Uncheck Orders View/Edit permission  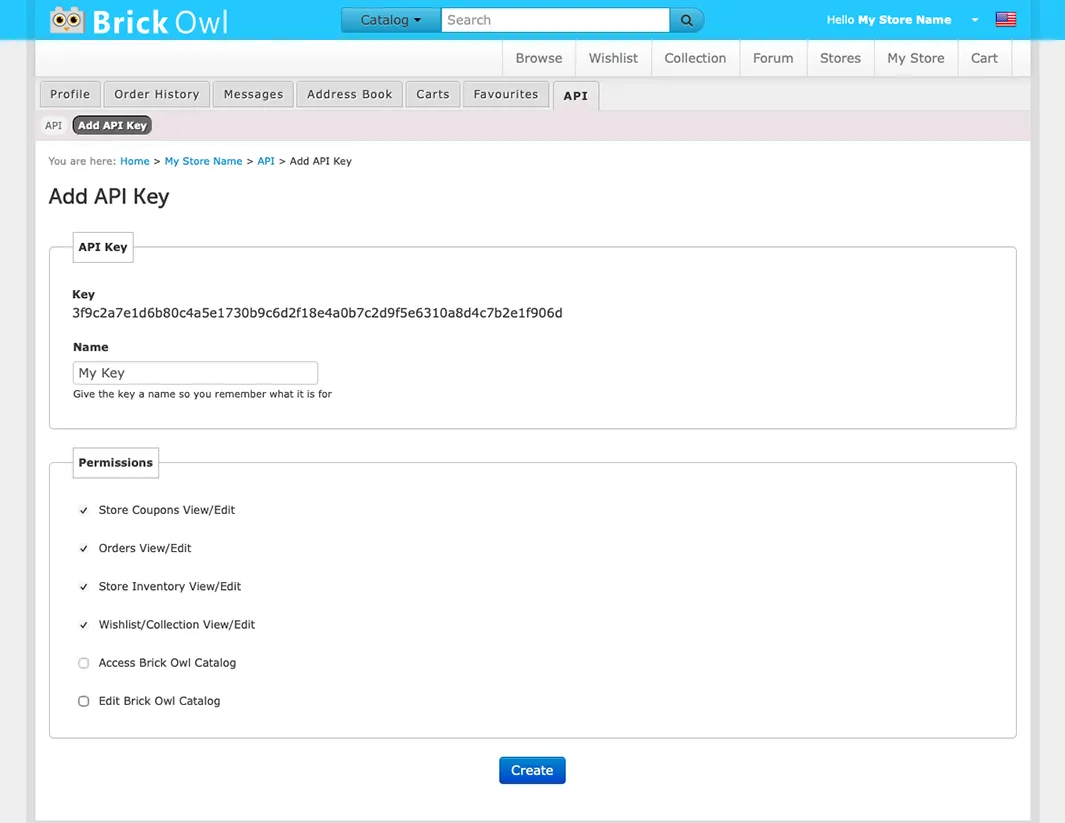84,548
